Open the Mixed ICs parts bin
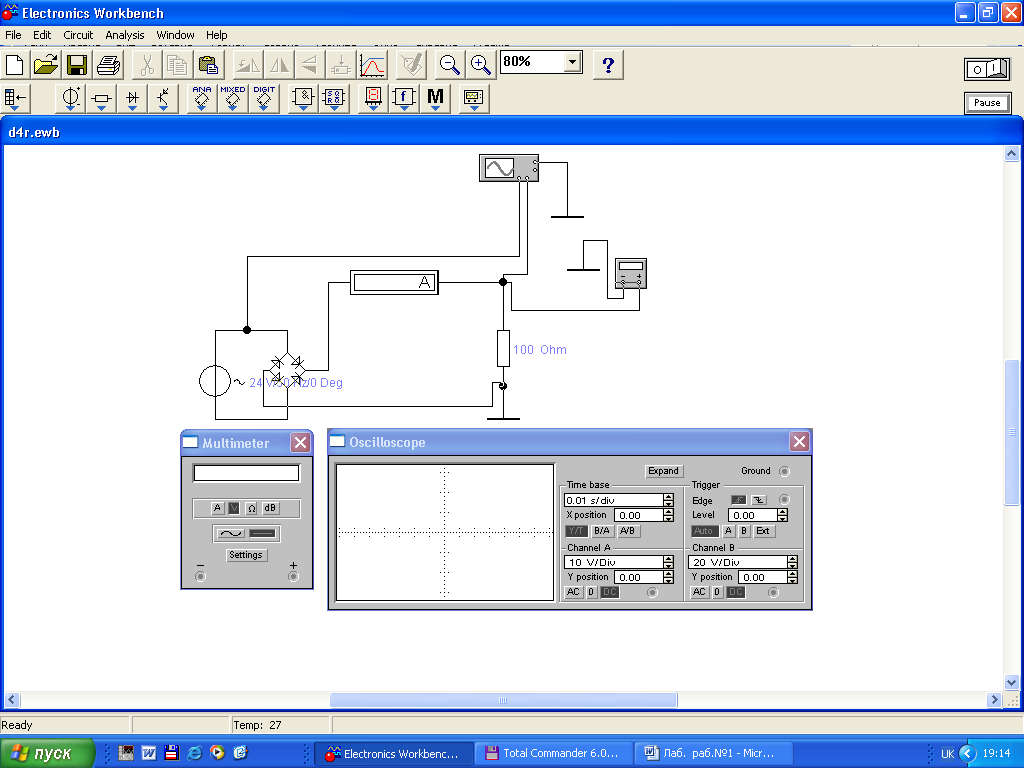Screen dimensions: 1024x768 (232, 99)
